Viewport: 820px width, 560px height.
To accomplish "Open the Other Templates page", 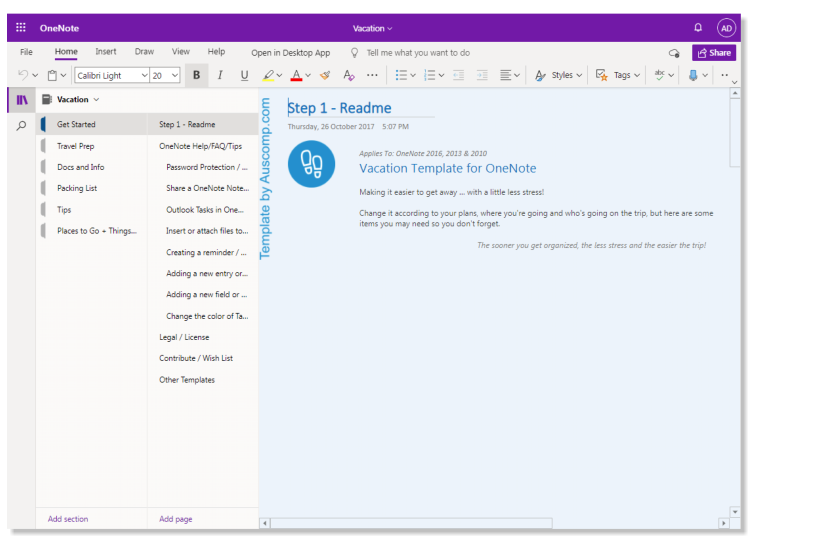I will 203,380.
